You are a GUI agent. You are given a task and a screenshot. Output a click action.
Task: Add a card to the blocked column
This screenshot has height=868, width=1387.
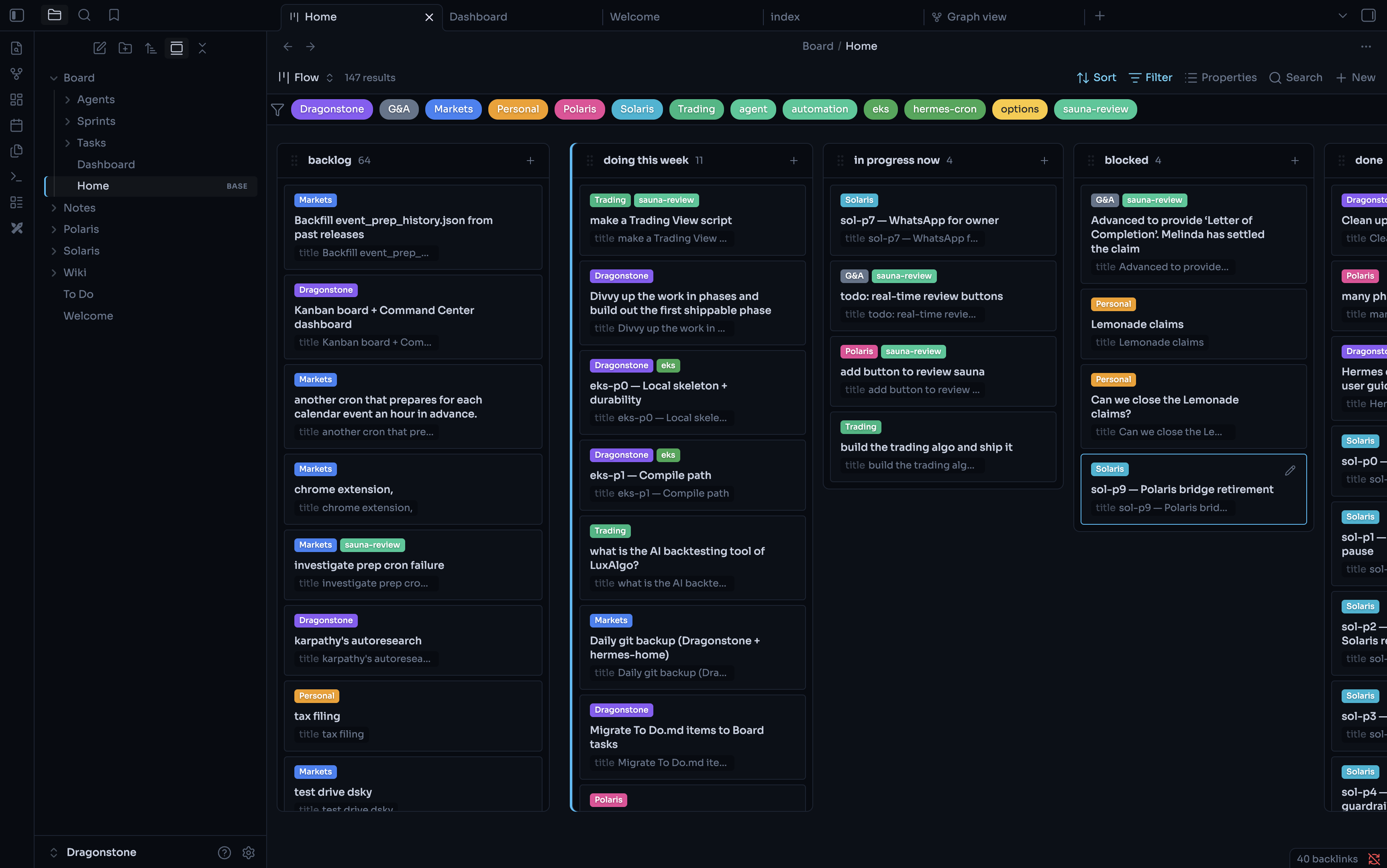point(1295,161)
